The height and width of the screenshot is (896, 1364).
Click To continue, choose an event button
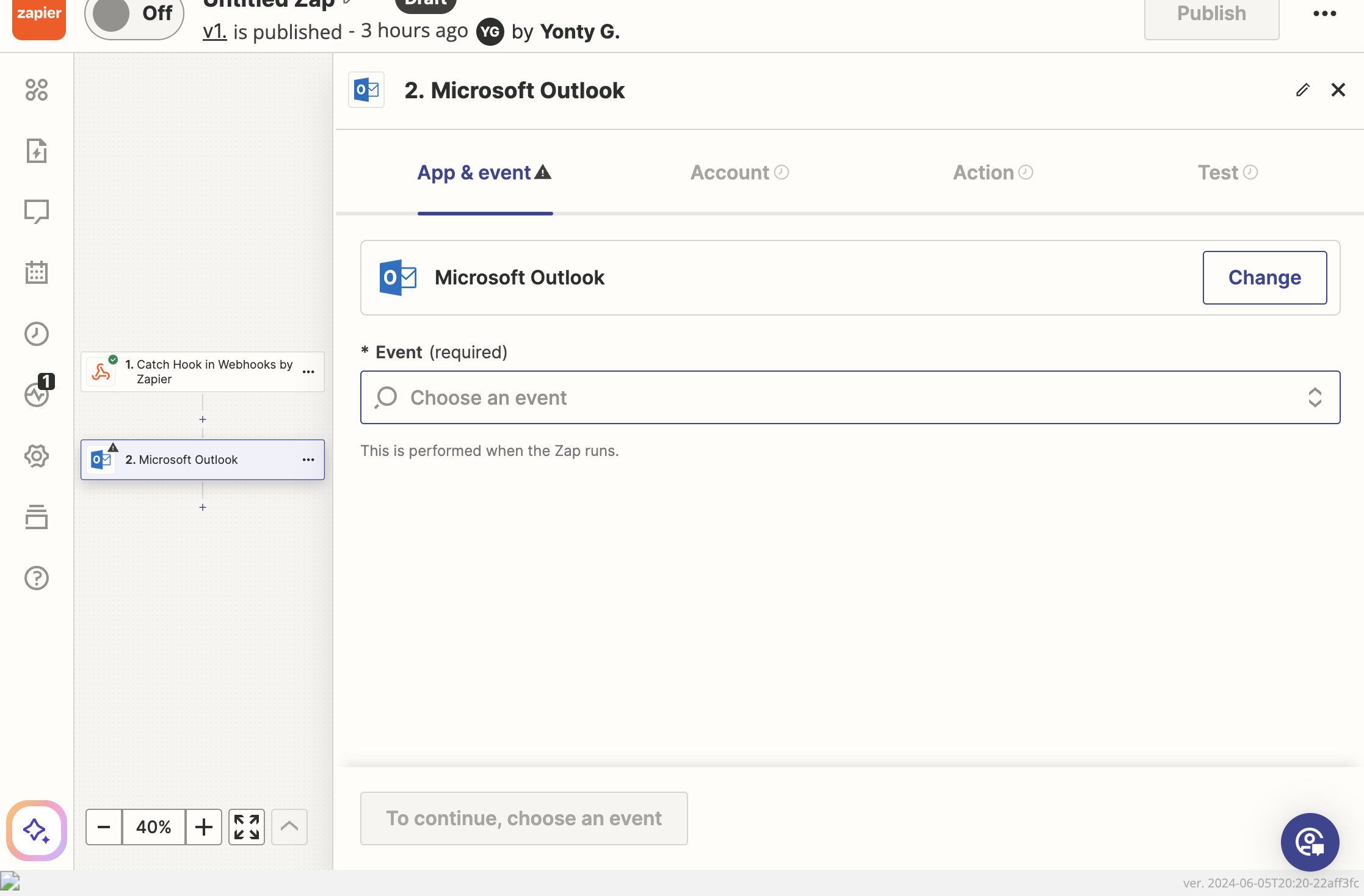[x=524, y=818]
